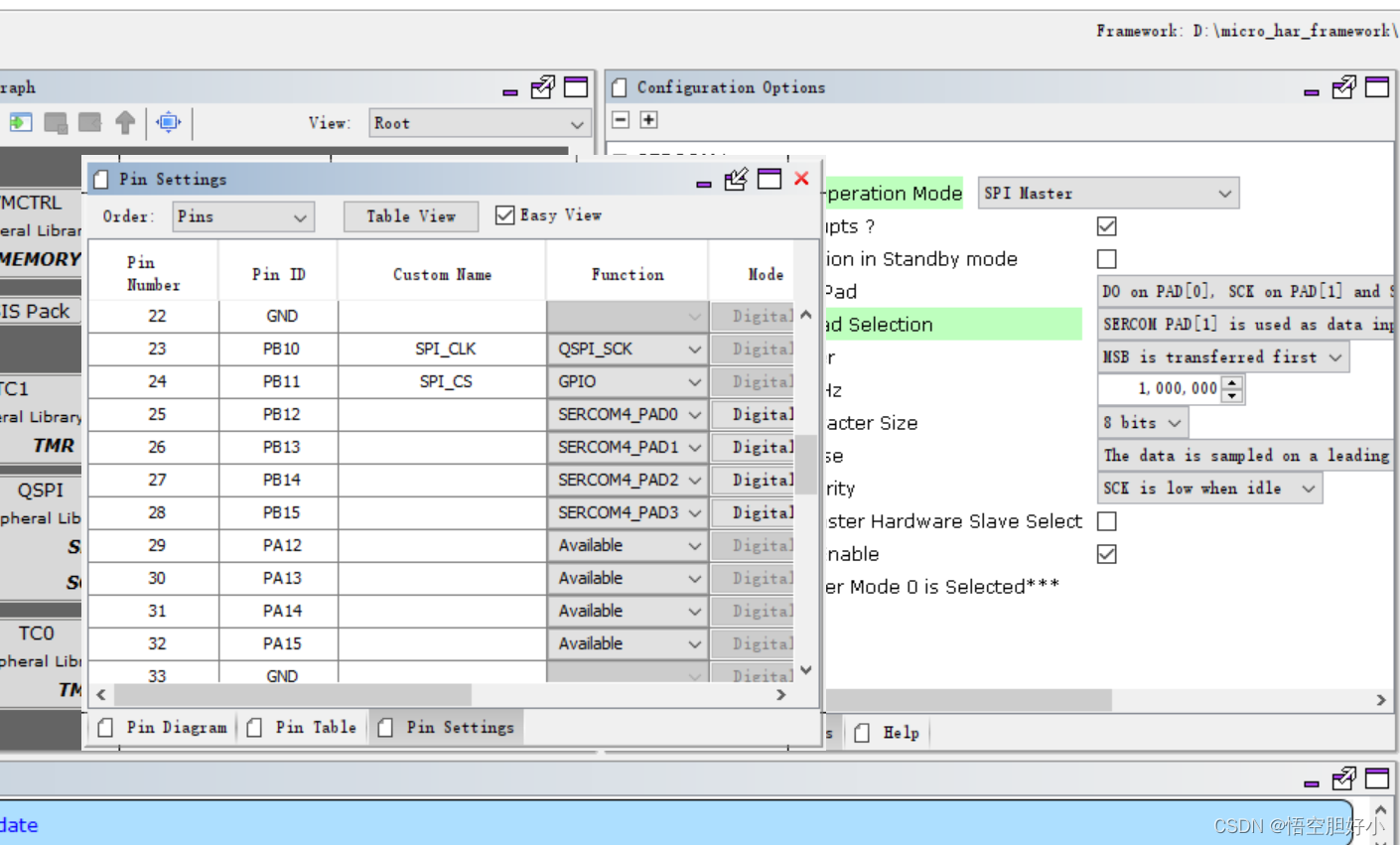Click the gray up-arrow parent icon
Image resolution: width=1400 pixels, height=845 pixels.
[125, 122]
